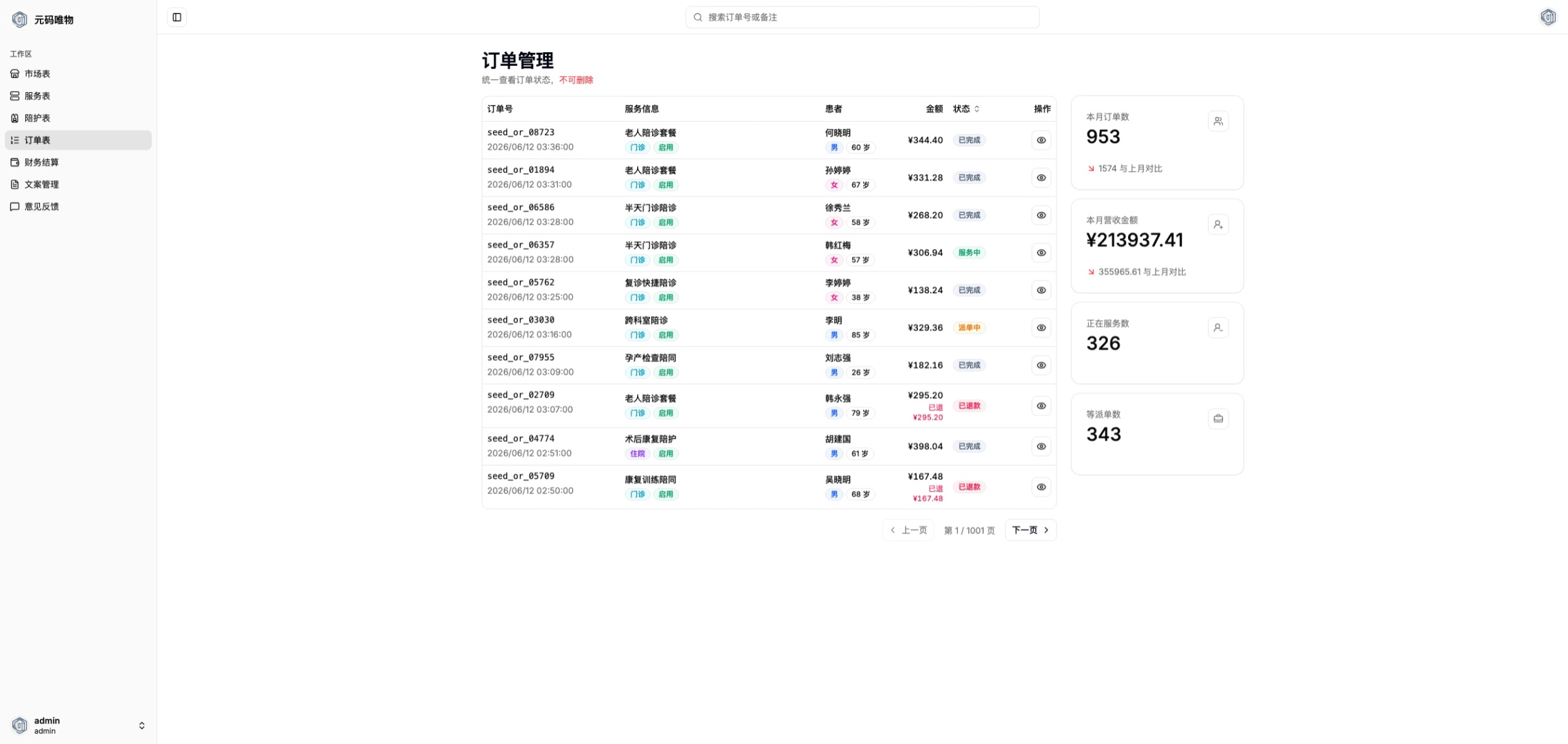Image resolution: width=1568 pixels, height=744 pixels.
Task: Click order number seed_or_03030
Action: coord(521,320)
